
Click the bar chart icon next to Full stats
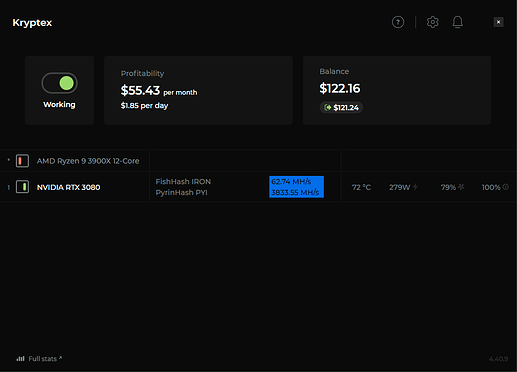20,359
